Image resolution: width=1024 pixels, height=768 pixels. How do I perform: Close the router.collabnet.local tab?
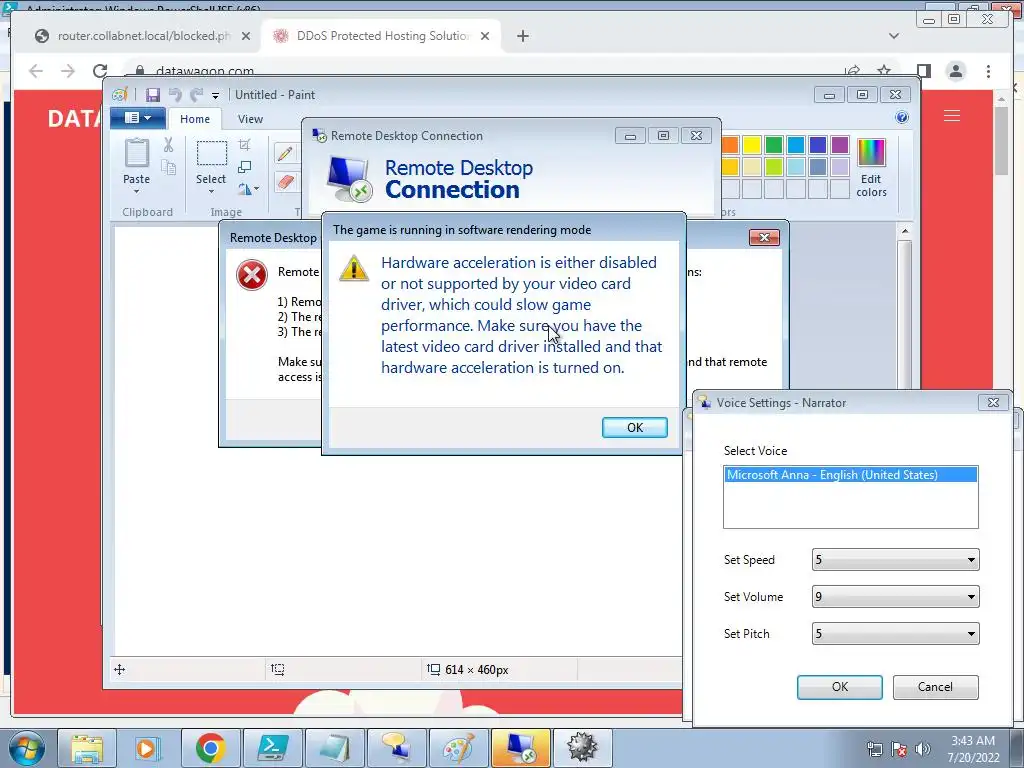pyautogui.click(x=246, y=36)
